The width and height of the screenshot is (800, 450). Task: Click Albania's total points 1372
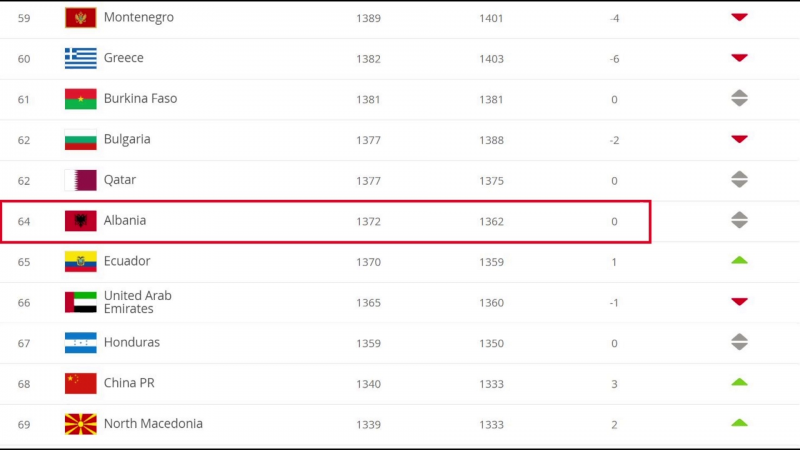click(368, 221)
